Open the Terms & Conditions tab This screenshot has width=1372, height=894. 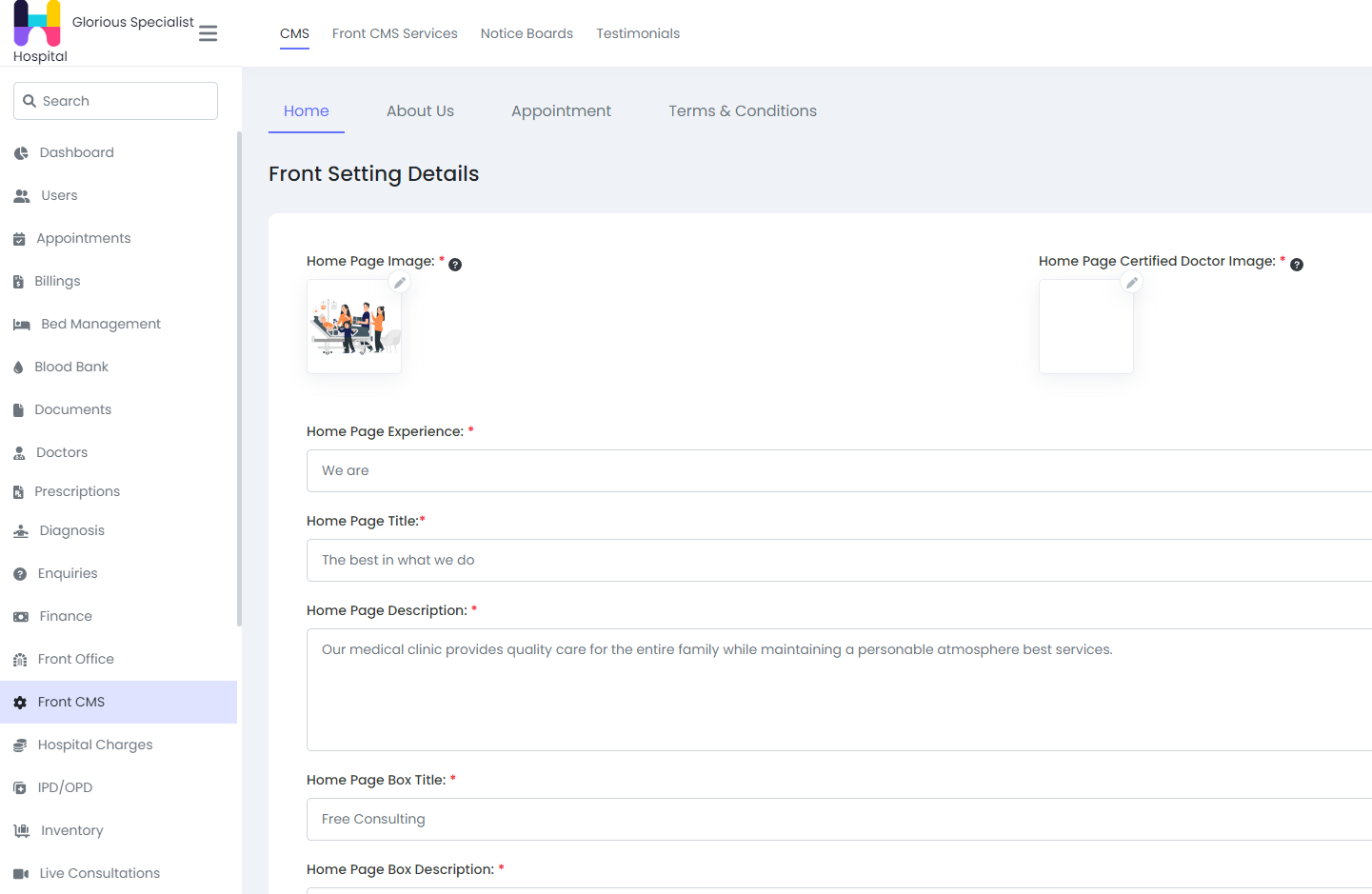pos(742,111)
